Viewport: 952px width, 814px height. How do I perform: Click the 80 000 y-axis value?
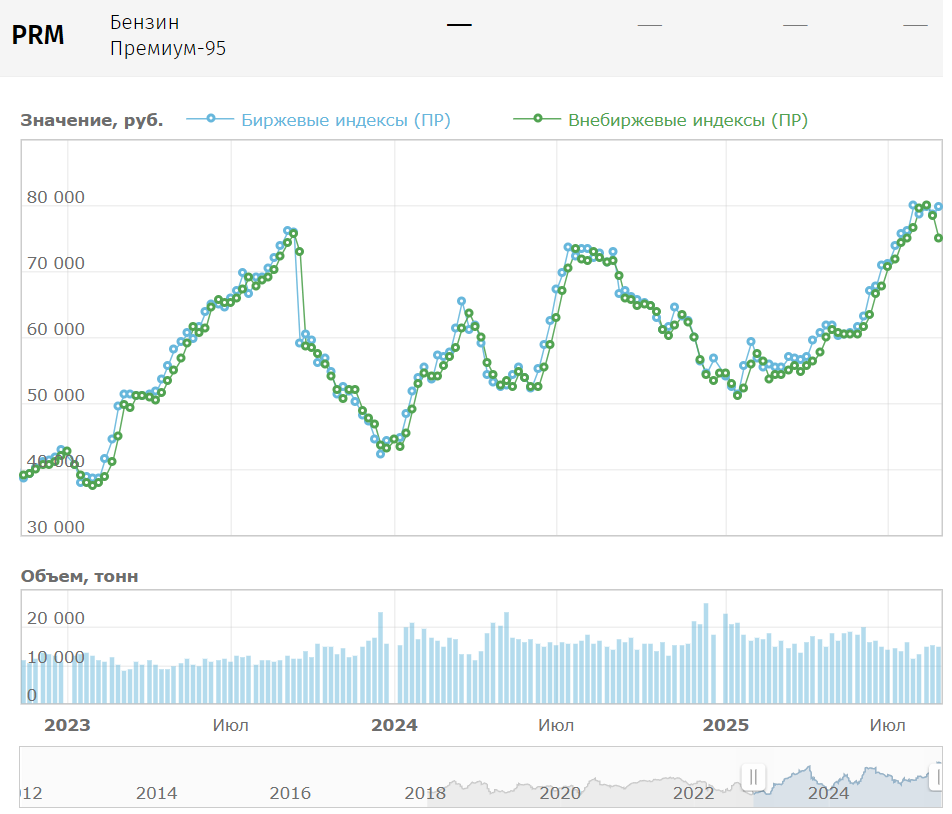click(x=56, y=197)
